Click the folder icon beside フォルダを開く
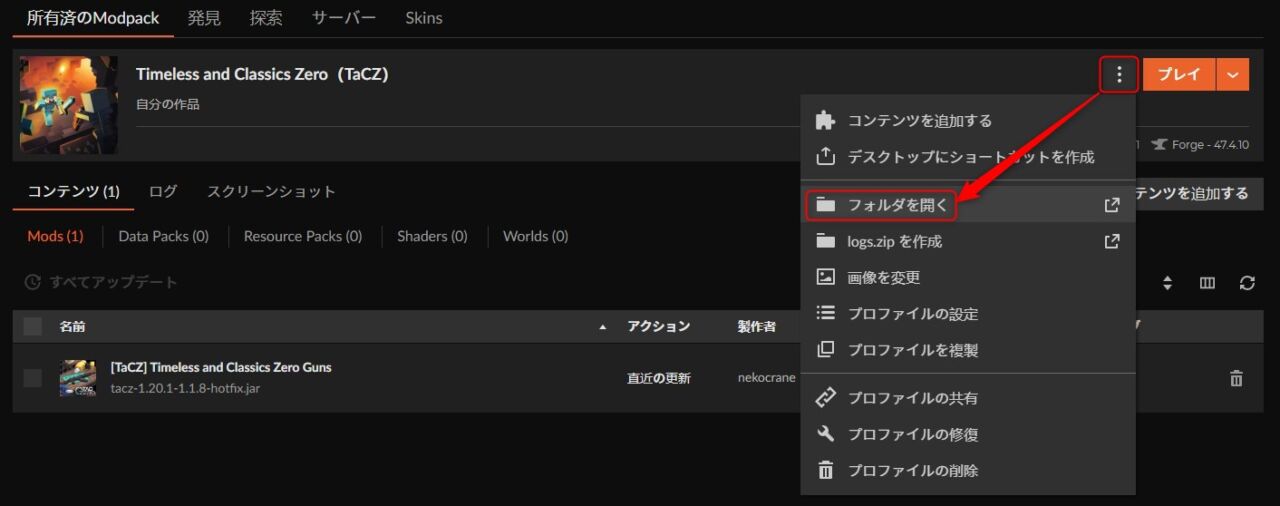1280x506 pixels. pos(825,205)
